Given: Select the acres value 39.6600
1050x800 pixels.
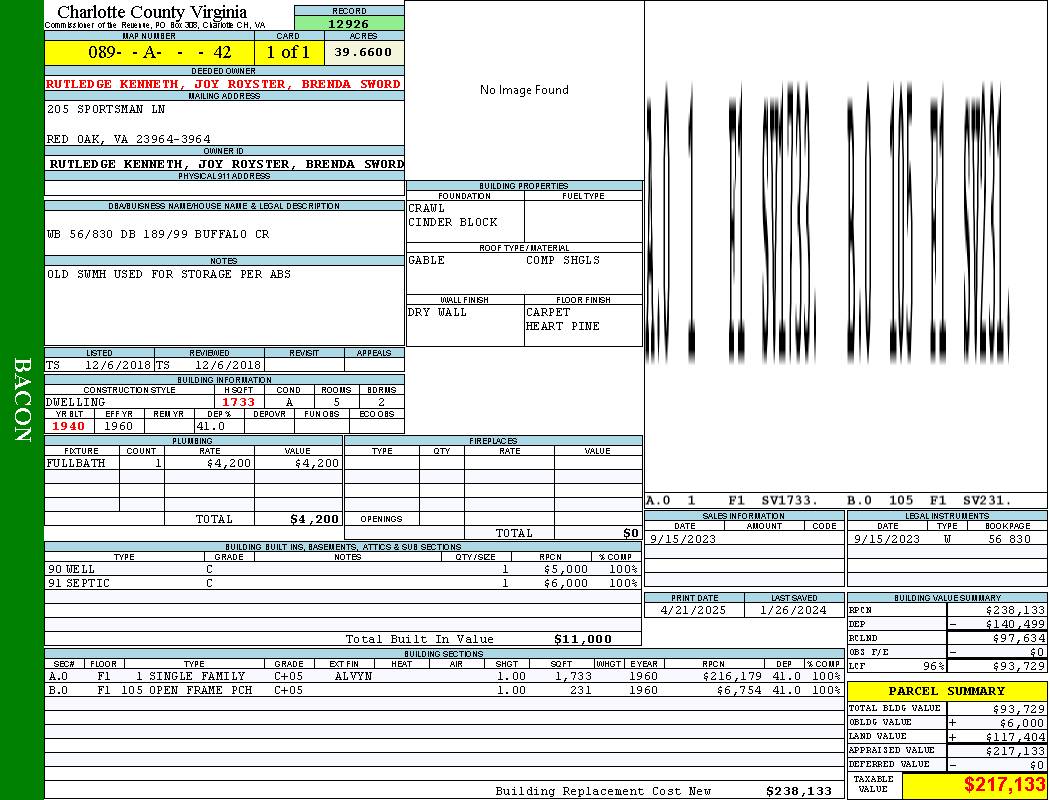Looking at the screenshot, I should pos(363,52).
